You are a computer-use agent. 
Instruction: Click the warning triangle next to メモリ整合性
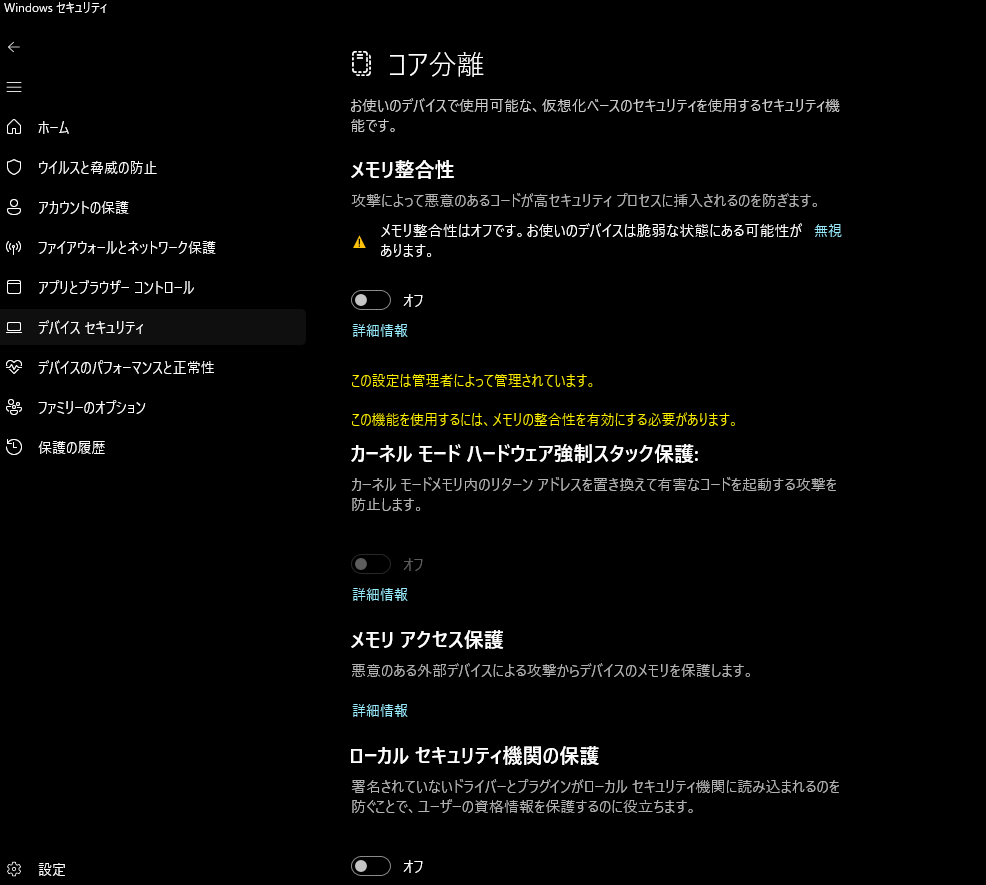[360, 240]
